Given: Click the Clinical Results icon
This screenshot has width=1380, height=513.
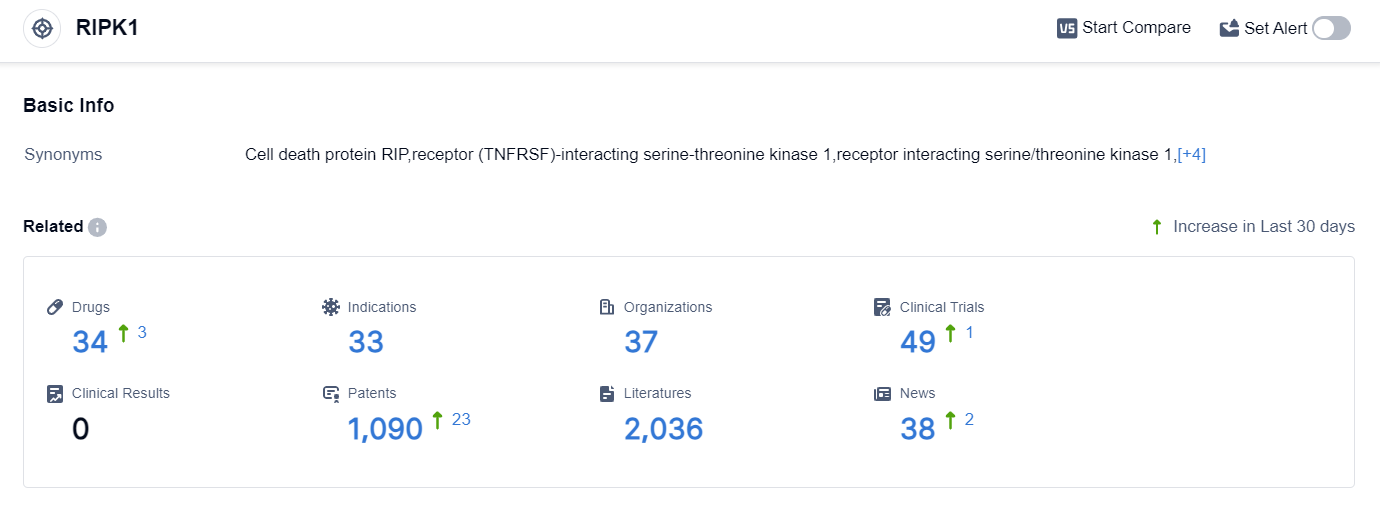Looking at the screenshot, I should (56, 394).
